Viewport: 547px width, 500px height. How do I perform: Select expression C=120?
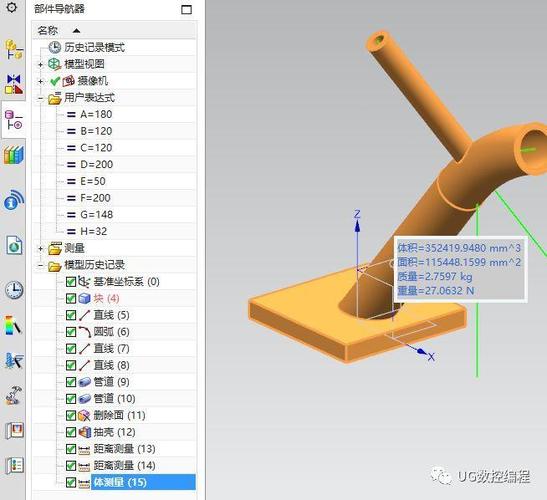pyautogui.click(x=96, y=148)
